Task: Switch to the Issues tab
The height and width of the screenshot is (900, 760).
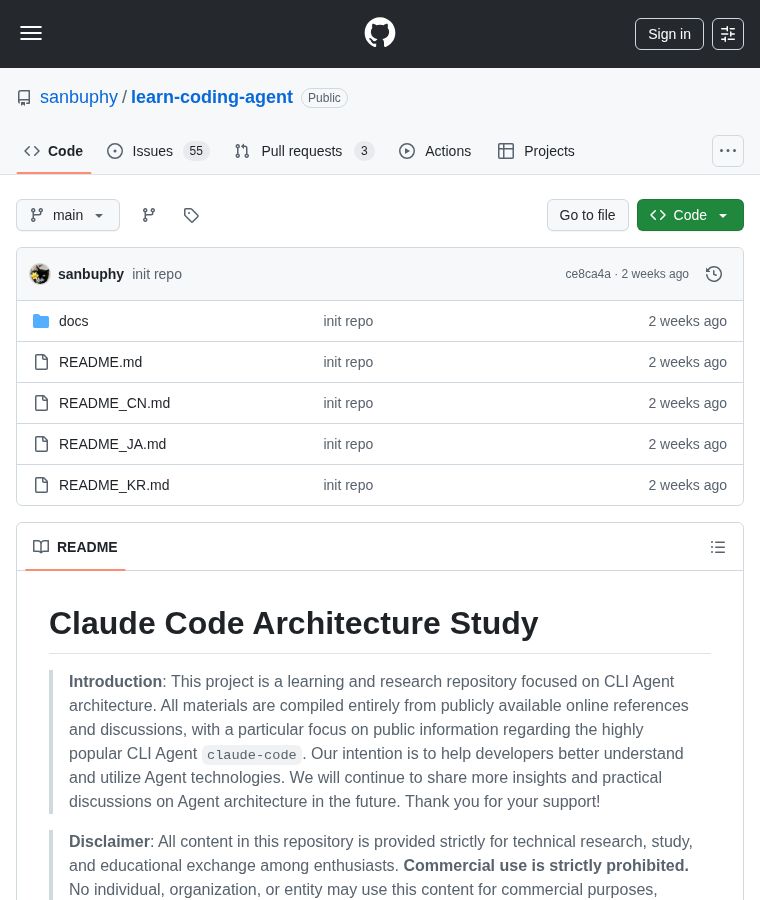Action: [x=158, y=151]
